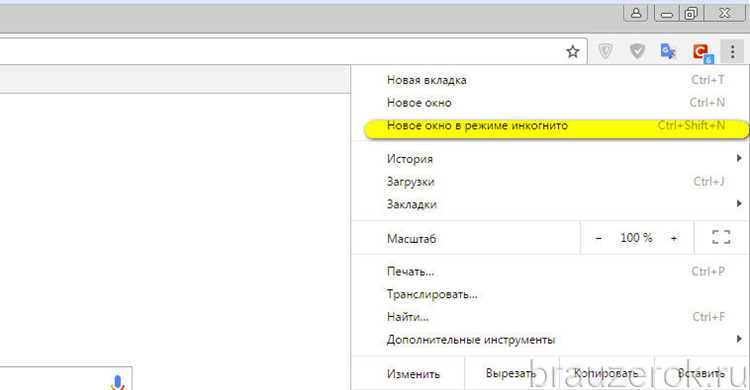Click the light gray shield extension icon
The width and height of the screenshot is (750, 390).
pyautogui.click(x=605, y=51)
